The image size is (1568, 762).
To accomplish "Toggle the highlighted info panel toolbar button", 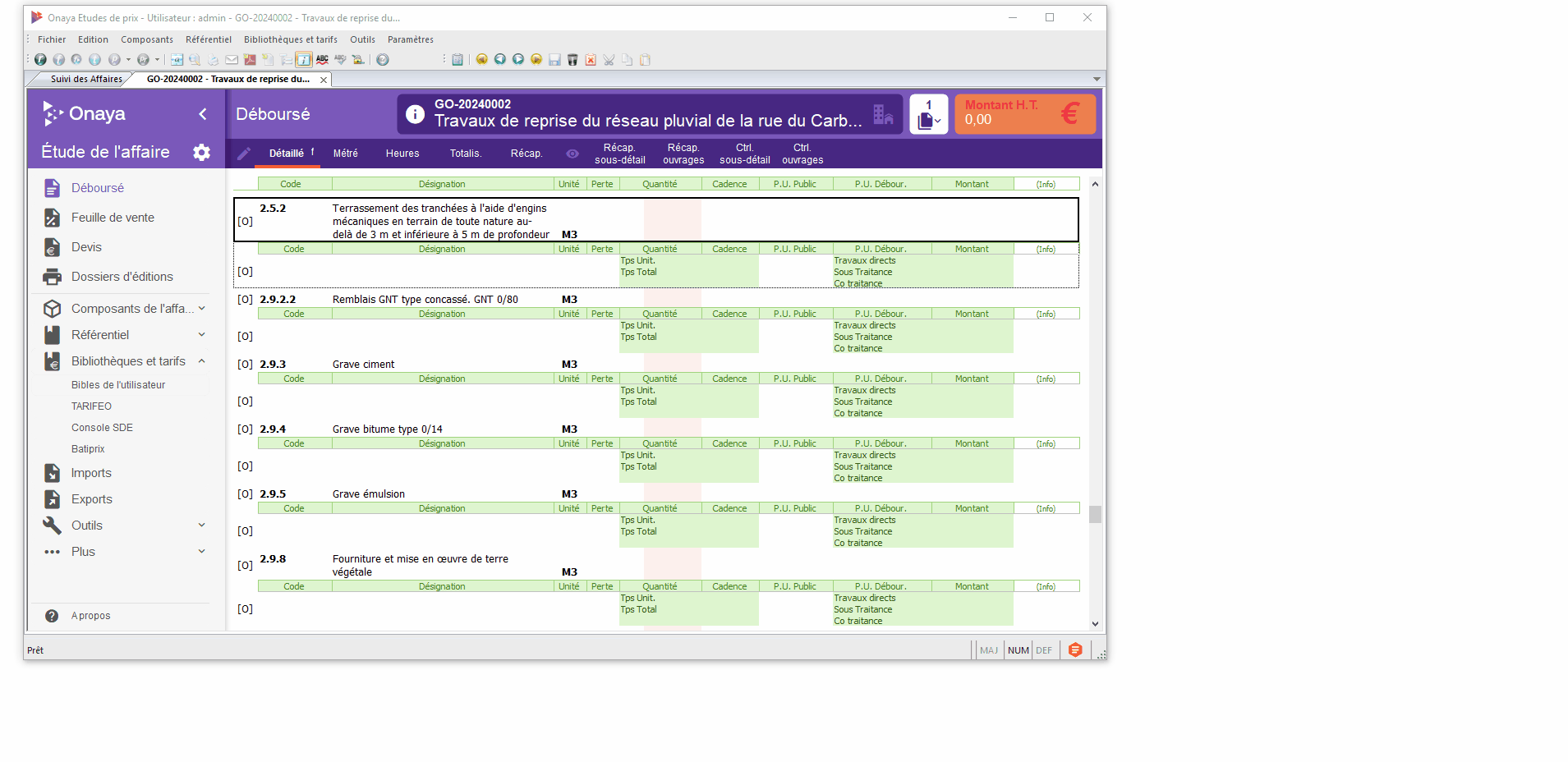I will coord(304,59).
